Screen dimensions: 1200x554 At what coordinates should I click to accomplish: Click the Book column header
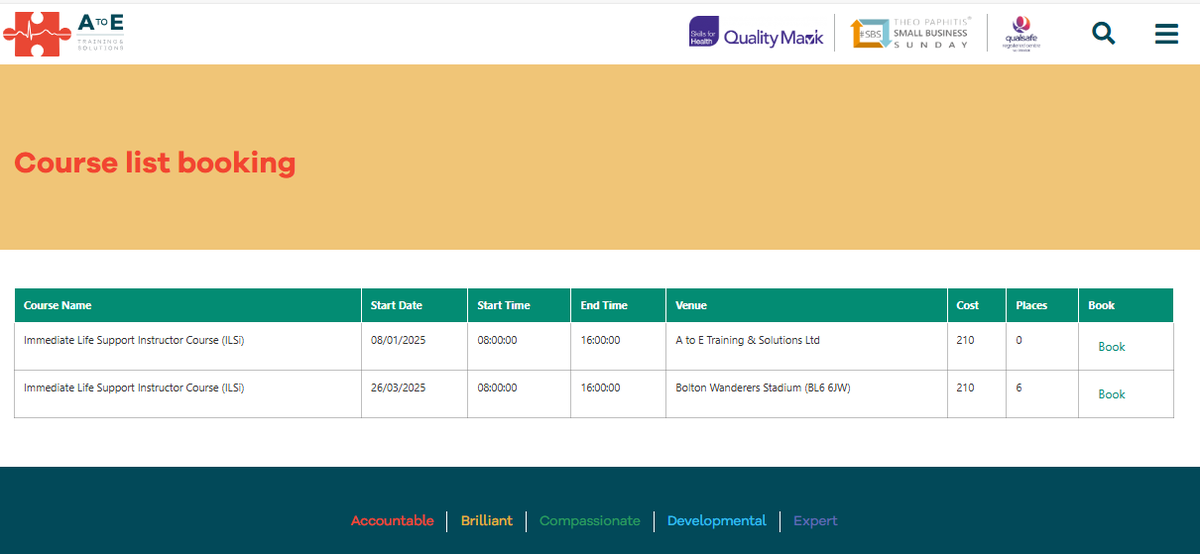1125,305
